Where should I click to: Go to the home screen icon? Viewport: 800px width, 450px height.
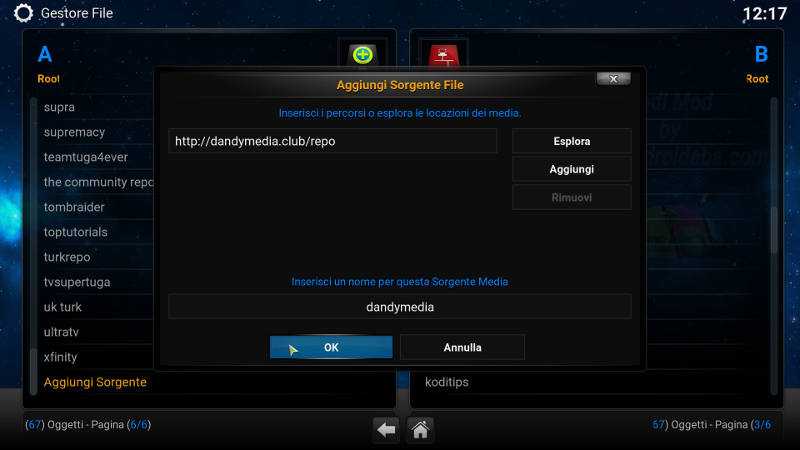click(420, 430)
